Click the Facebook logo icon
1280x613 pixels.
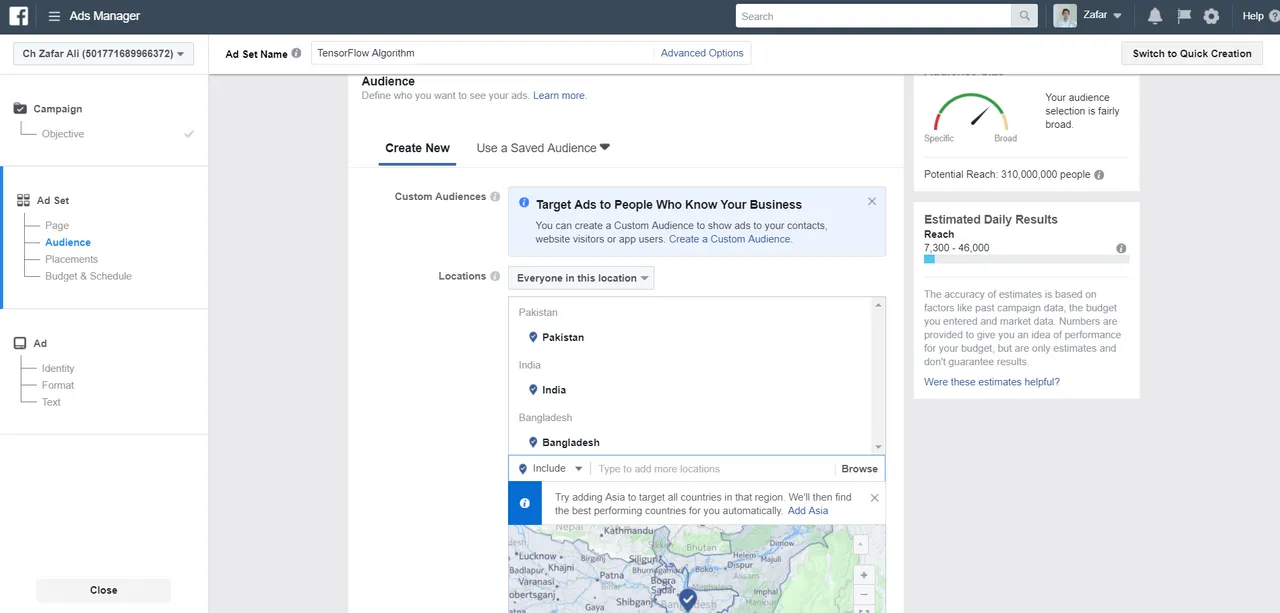click(x=19, y=16)
